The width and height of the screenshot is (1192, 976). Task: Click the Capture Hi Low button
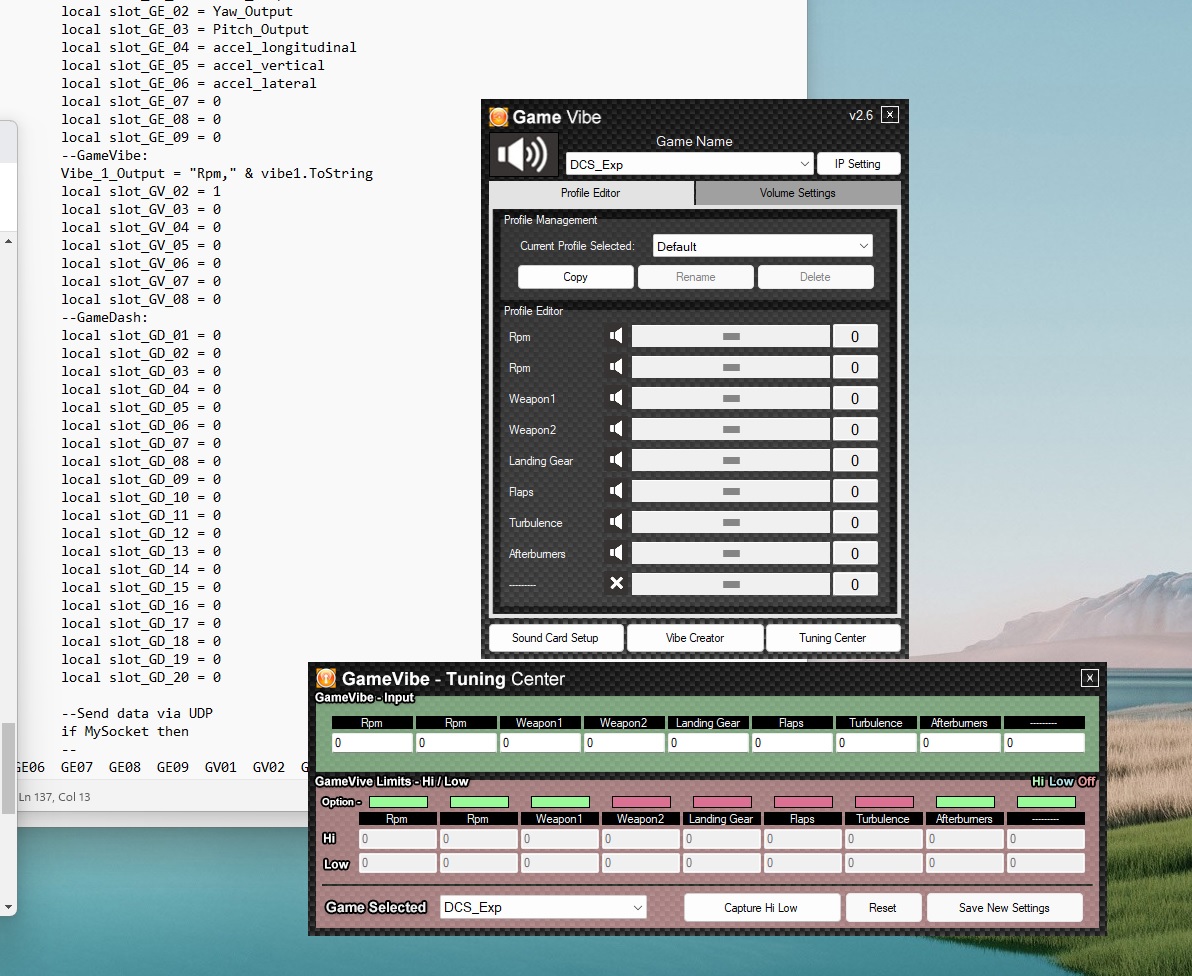tap(761, 908)
